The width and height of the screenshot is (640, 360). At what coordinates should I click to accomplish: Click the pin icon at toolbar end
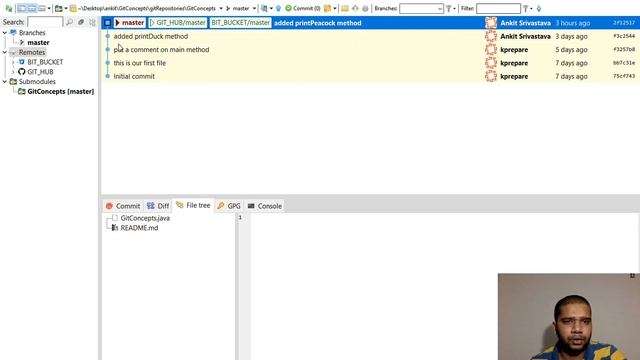coord(539,9)
